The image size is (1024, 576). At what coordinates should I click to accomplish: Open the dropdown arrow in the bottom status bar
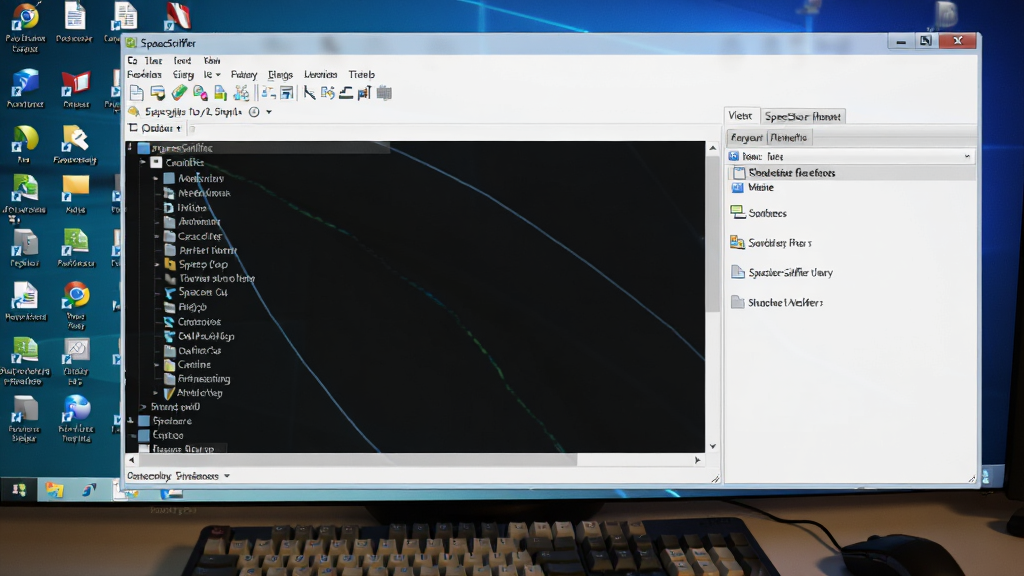tap(227, 476)
